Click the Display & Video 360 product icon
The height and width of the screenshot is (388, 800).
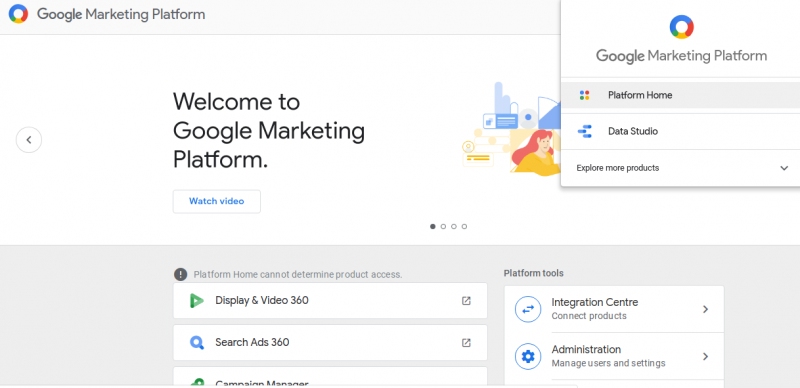[196, 301]
